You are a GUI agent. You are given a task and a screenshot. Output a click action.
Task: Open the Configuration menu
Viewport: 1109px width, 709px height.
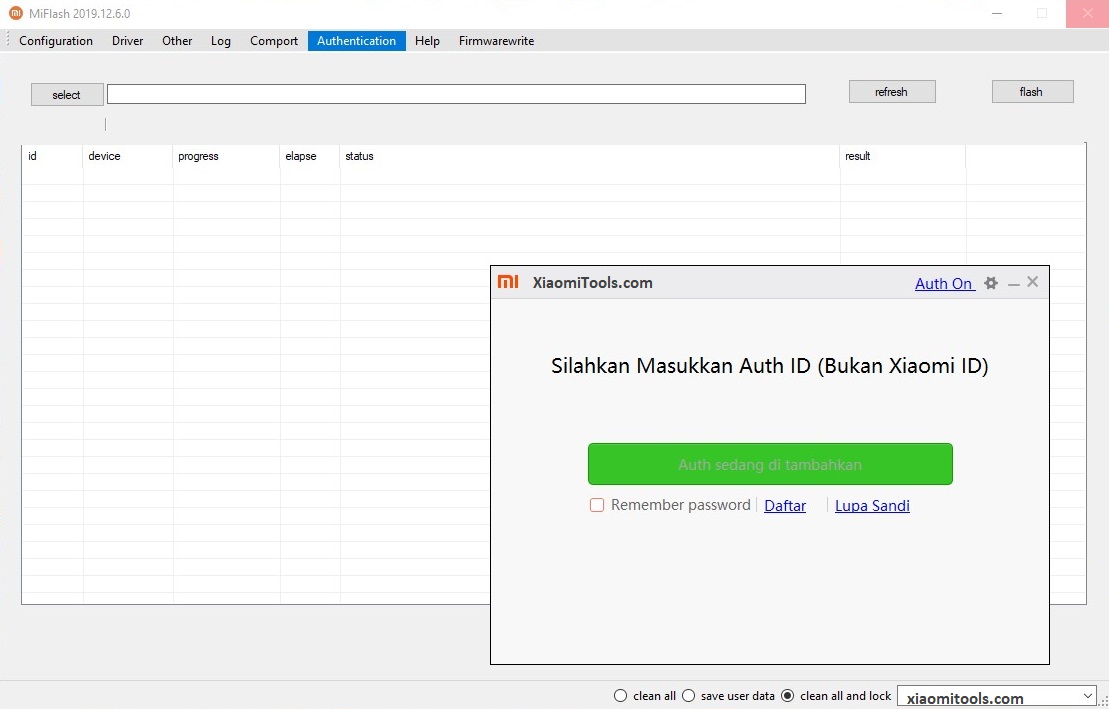click(x=56, y=41)
